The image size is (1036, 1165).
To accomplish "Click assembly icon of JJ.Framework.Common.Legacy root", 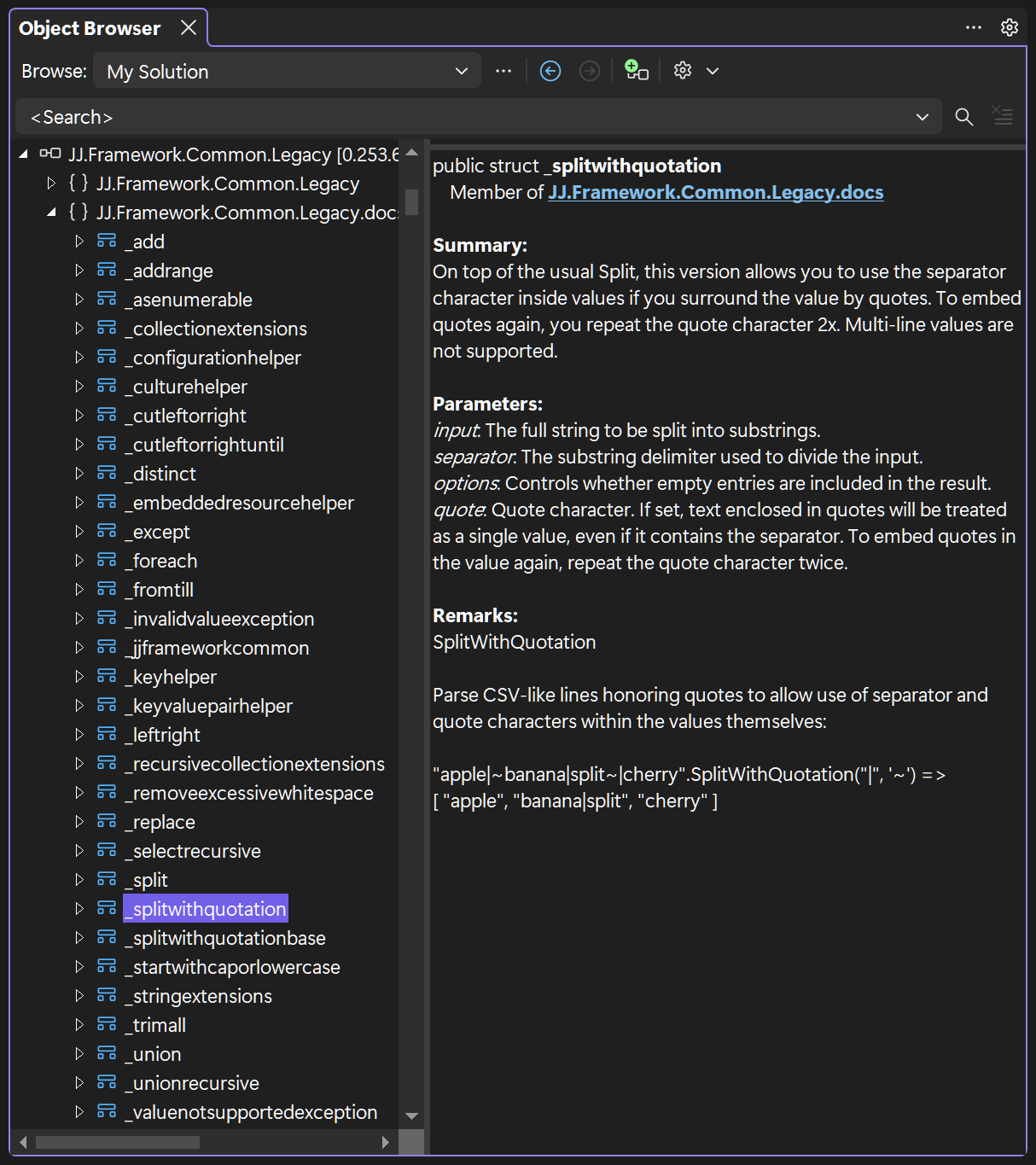I will click(x=50, y=154).
